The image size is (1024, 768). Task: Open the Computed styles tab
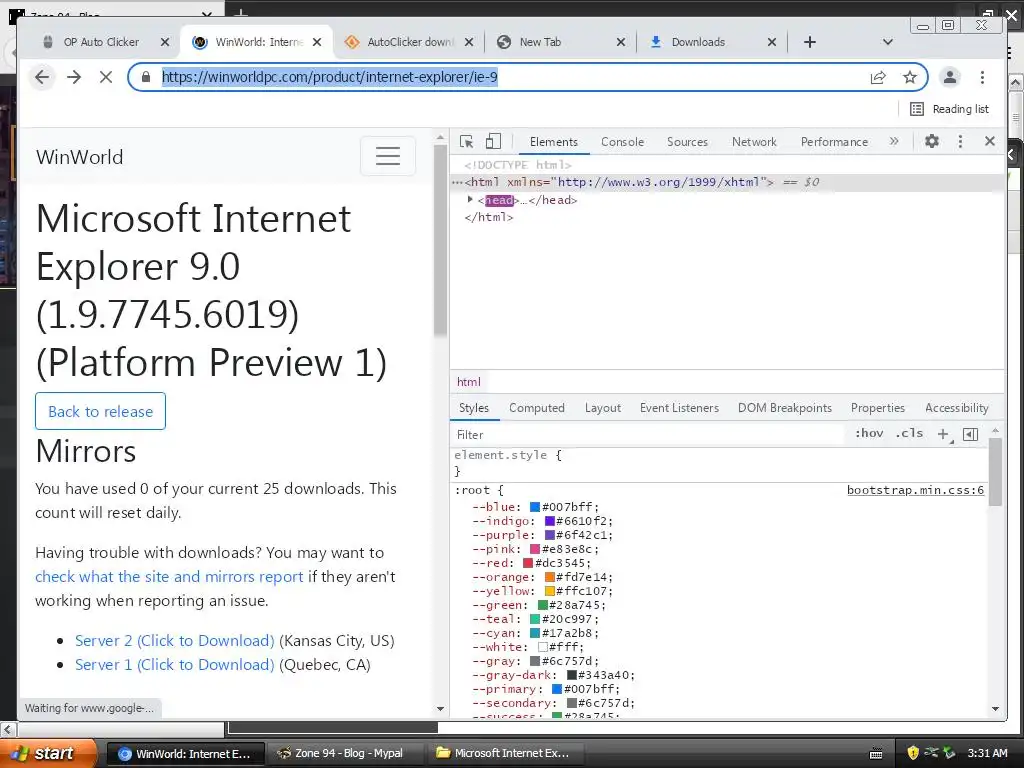(537, 408)
